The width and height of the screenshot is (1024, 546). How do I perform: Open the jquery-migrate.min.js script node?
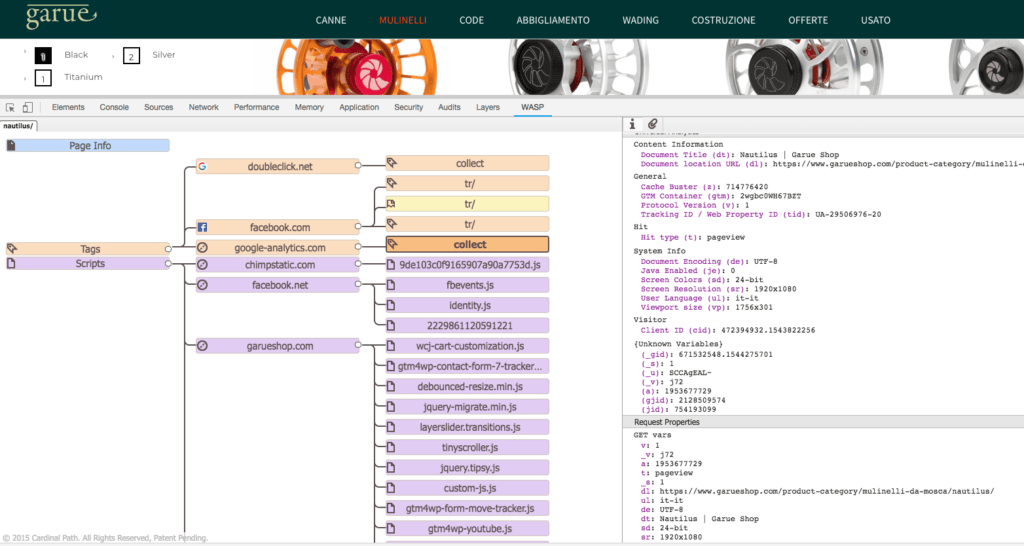(x=468, y=407)
